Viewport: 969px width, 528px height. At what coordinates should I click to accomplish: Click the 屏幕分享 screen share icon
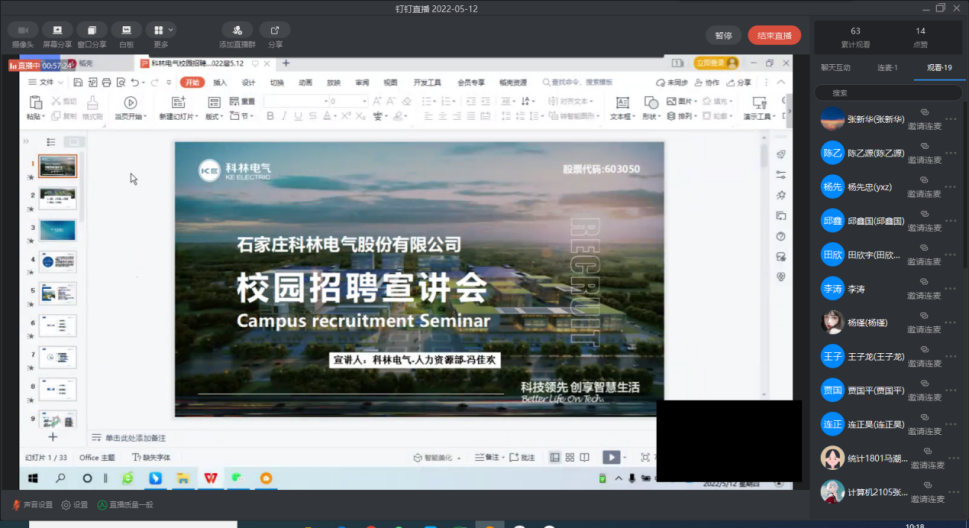(57, 31)
